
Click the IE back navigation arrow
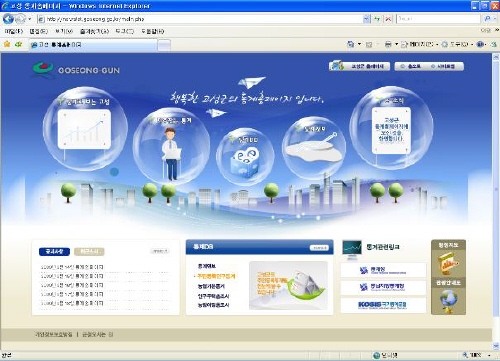8,19
